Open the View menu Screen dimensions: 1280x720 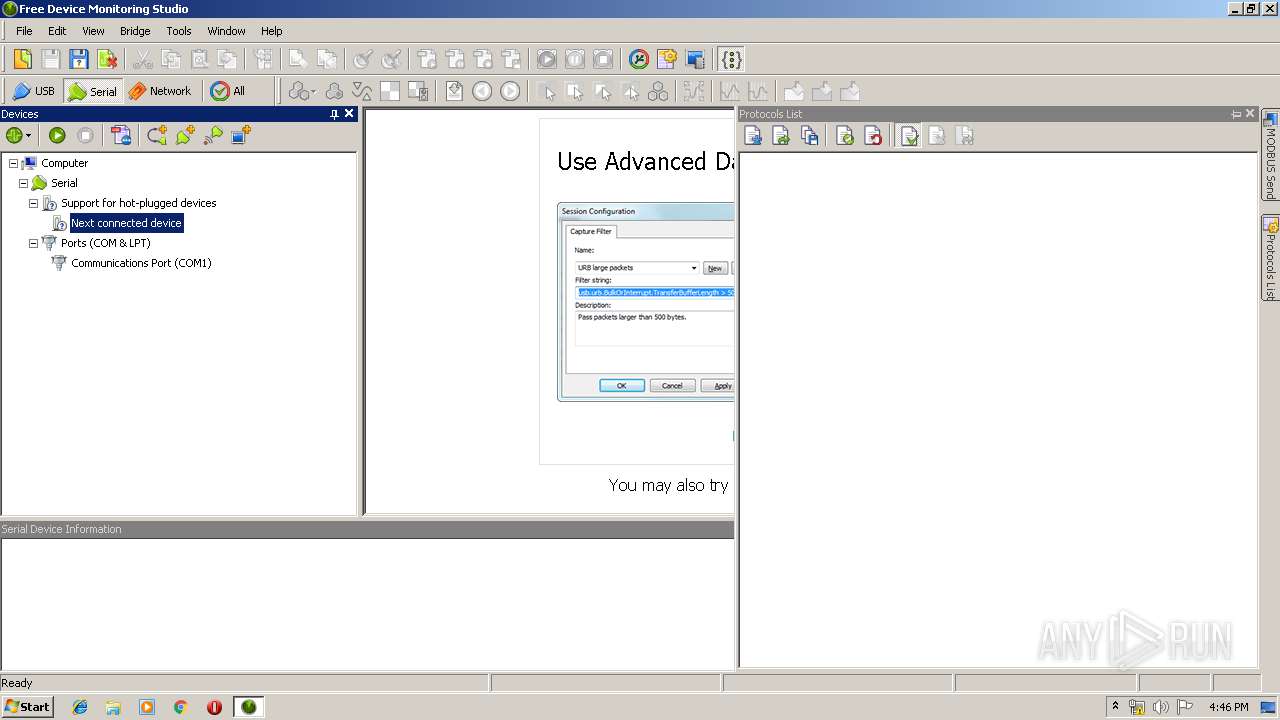click(93, 31)
